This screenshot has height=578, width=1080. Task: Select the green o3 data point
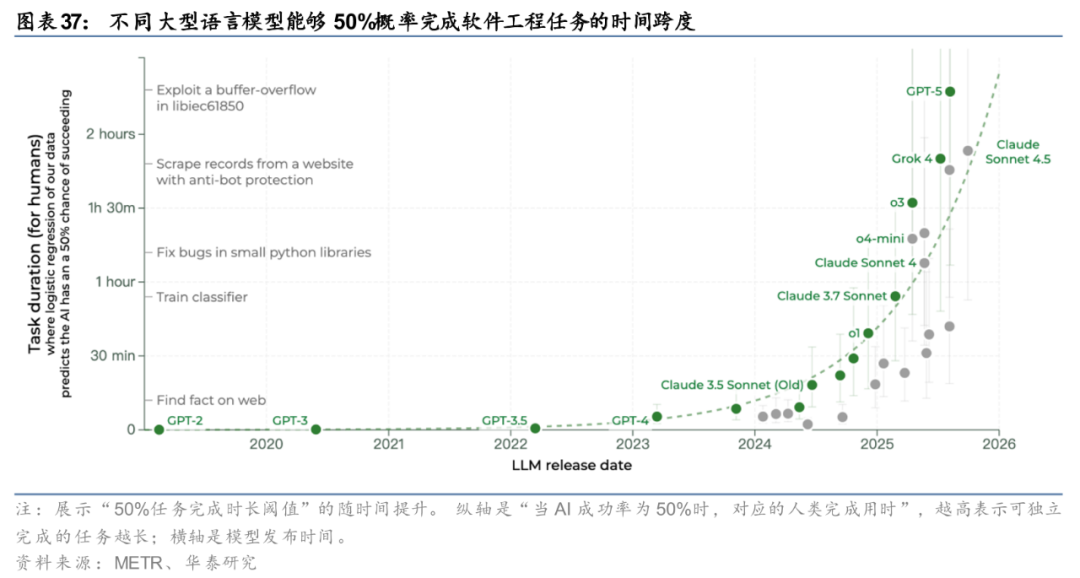tap(912, 203)
